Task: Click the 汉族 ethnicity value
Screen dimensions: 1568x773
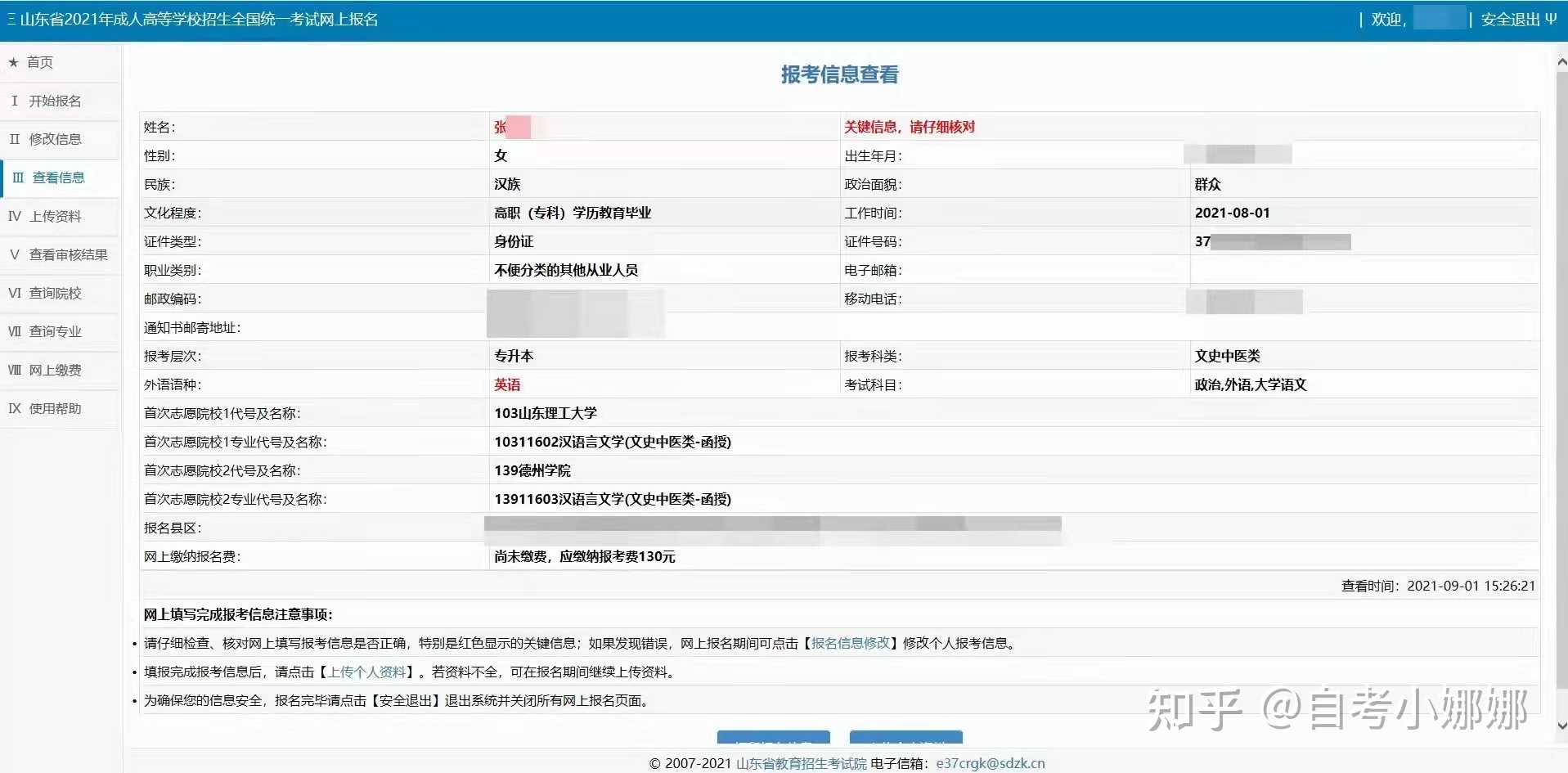Action: coord(507,184)
